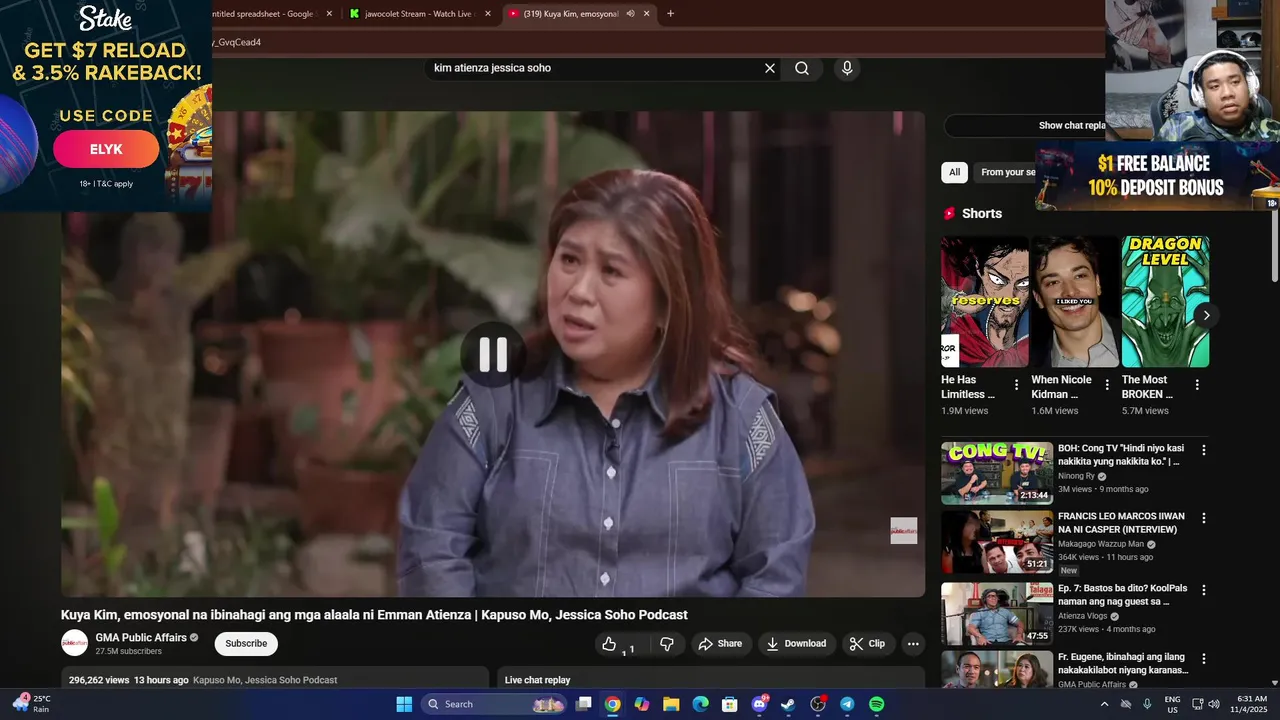Switch ENG US input language indicator
This screenshot has height=720, width=1280.
[x=1172, y=704]
